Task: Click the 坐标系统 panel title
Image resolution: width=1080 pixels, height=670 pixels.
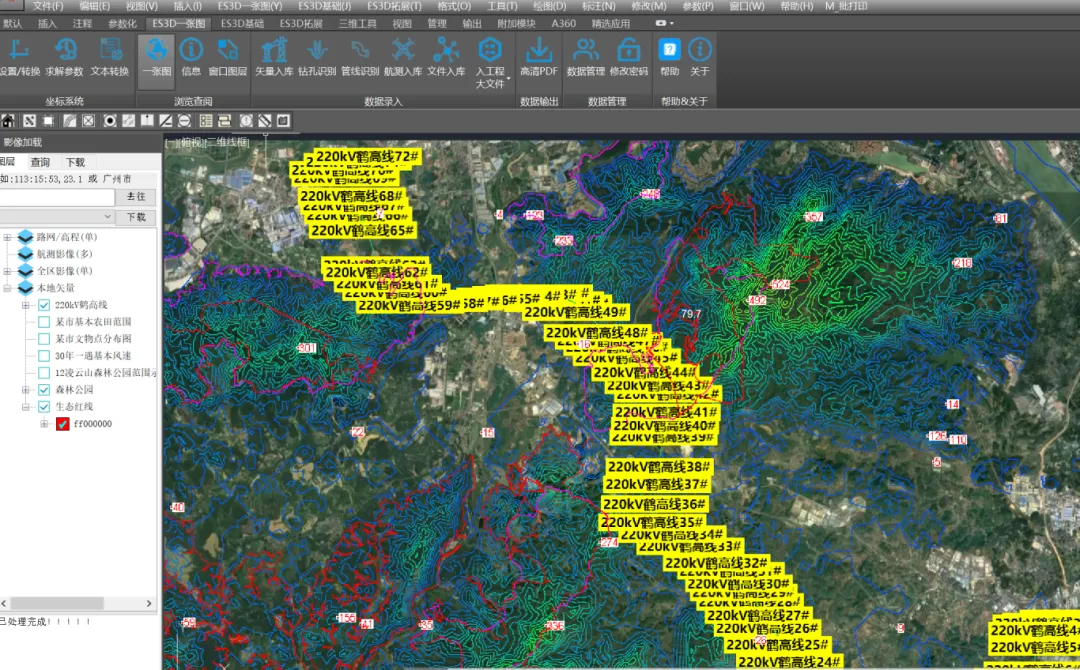Action: coord(65,101)
